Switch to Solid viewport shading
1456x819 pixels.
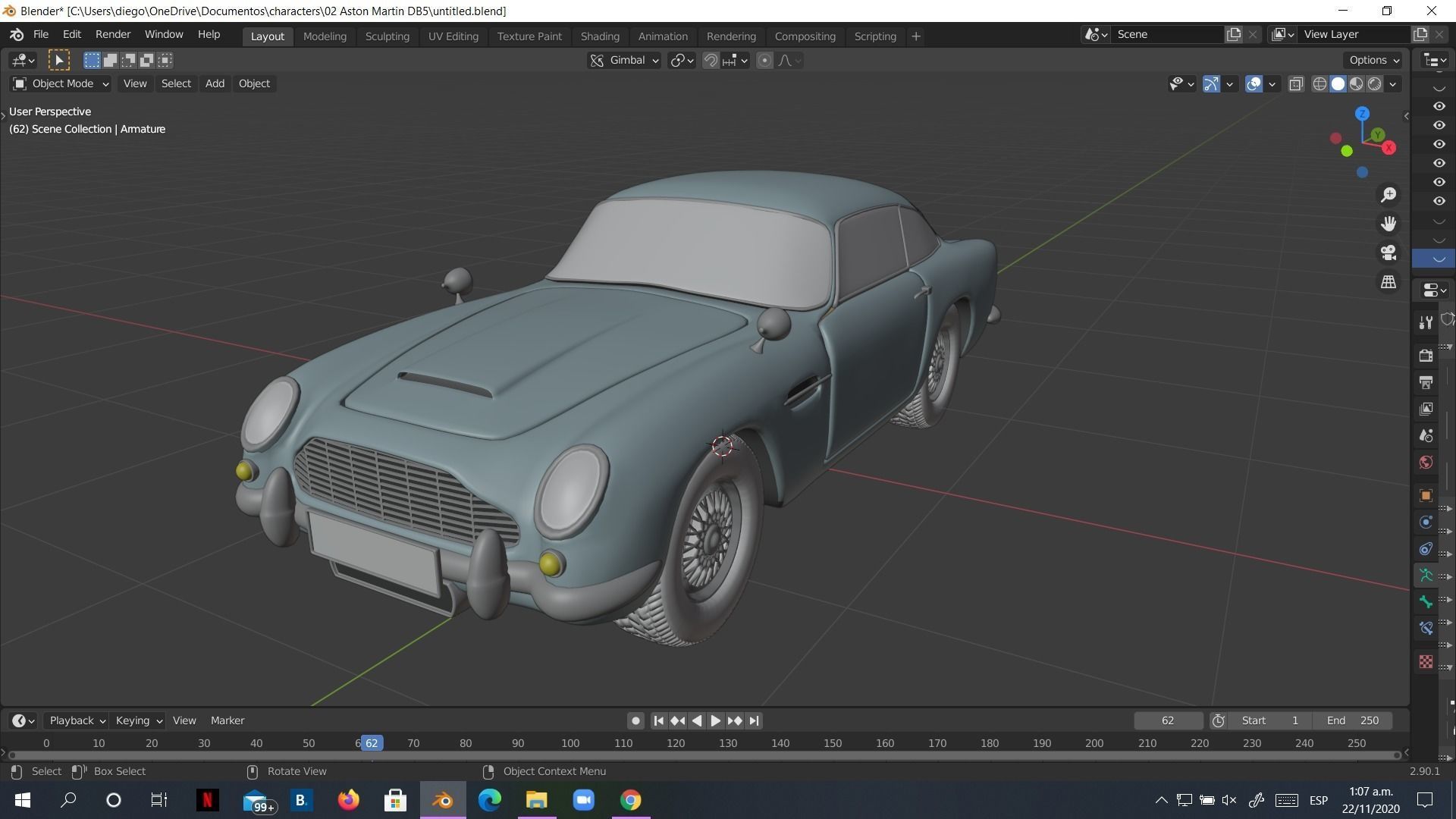coord(1338,84)
